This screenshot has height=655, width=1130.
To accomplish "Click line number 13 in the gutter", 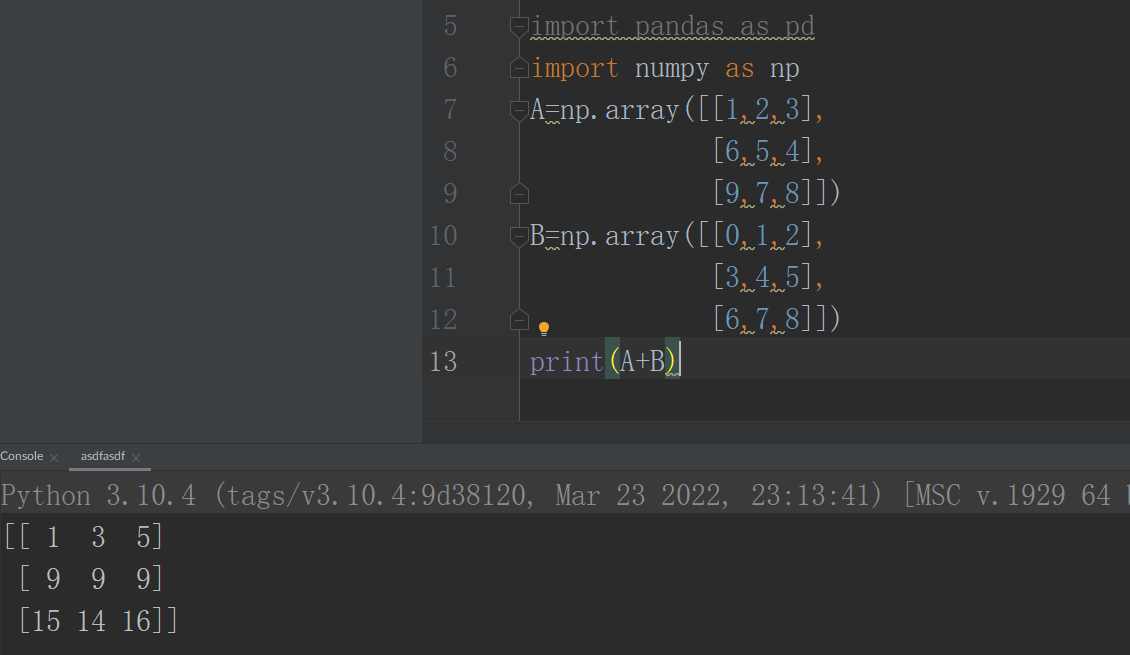I will [442, 361].
